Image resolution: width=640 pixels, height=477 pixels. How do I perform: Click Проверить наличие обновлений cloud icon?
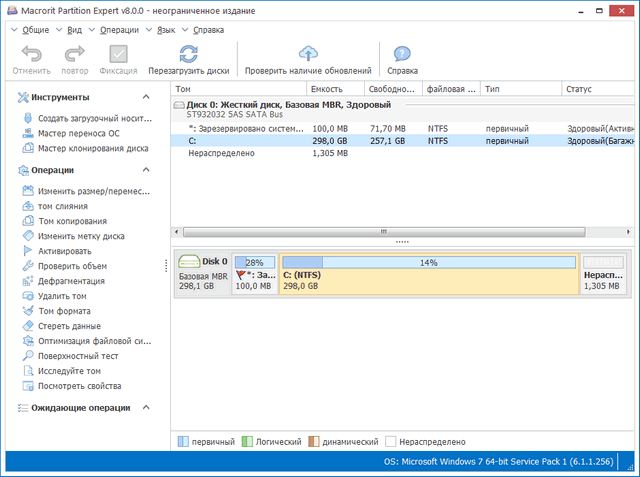click(308, 54)
